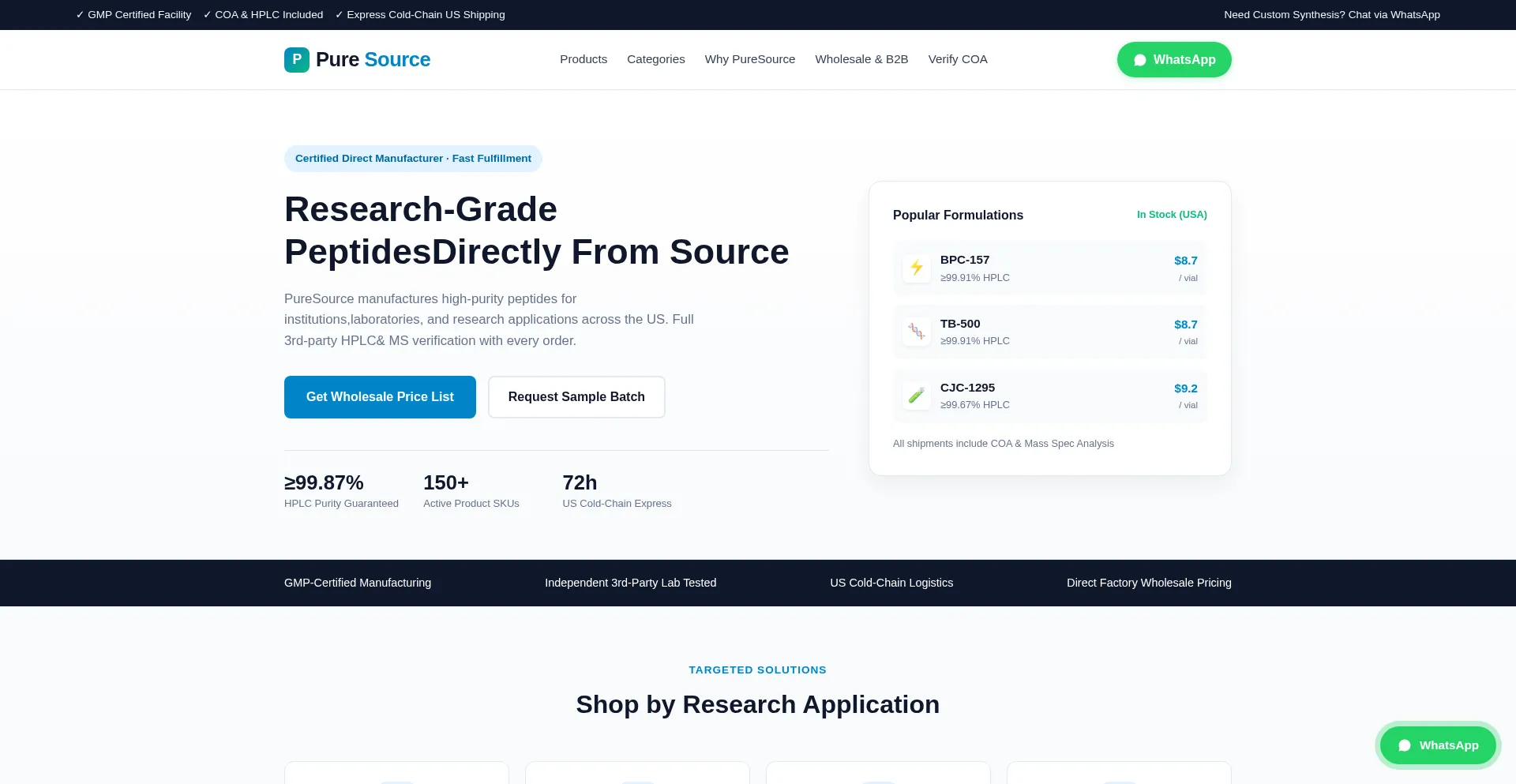
Task: Click the 'In Stock (USA)' status label
Action: pos(1172,215)
